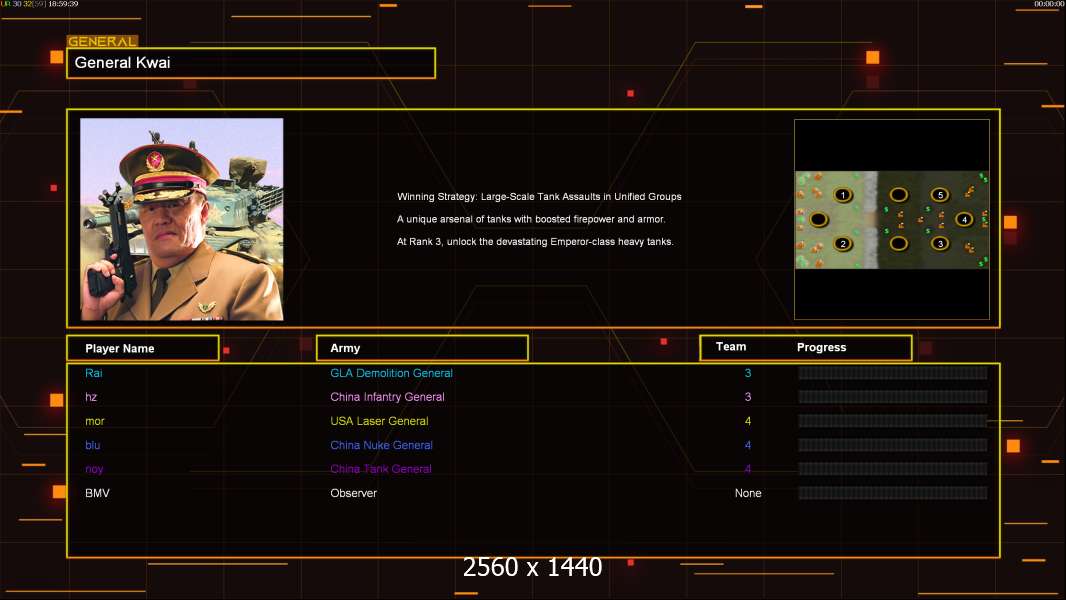Click the empty start slot left of position 5

coord(898,195)
